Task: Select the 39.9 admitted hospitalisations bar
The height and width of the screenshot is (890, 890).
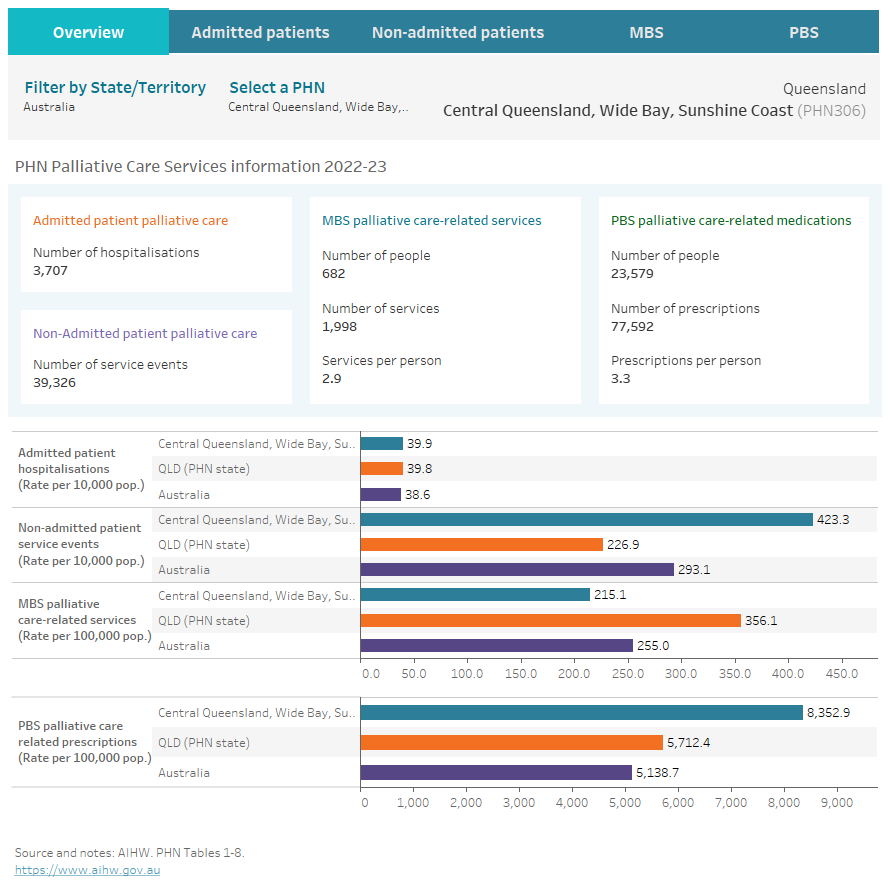Action: point(381,443)
